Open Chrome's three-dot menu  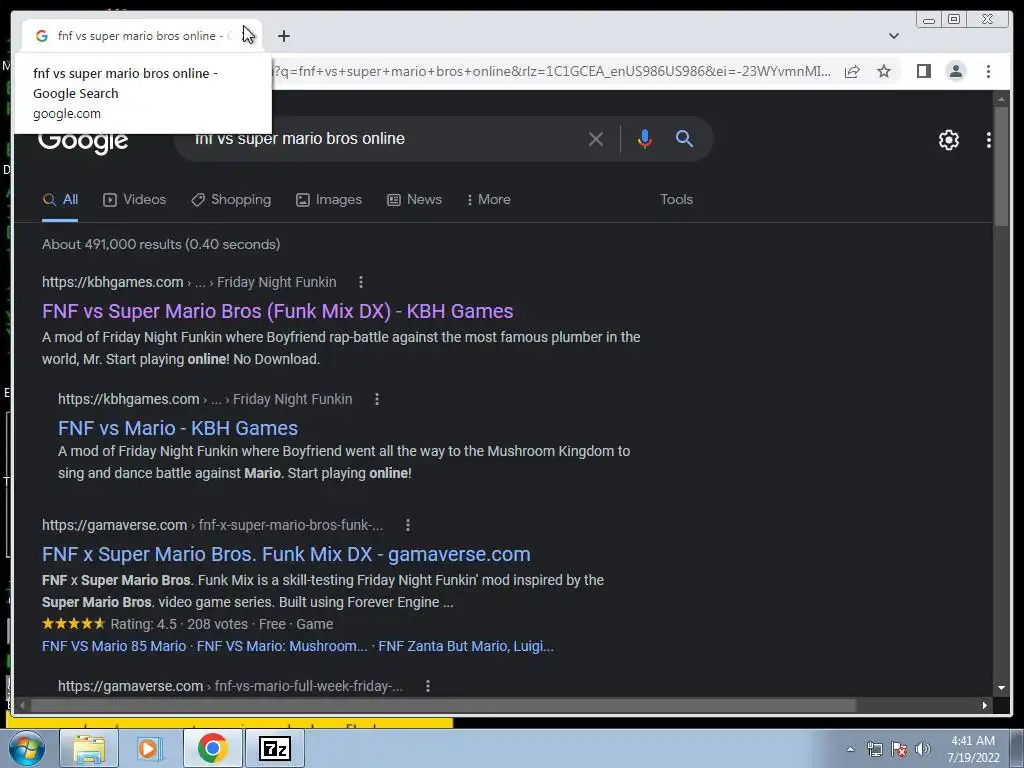[x=988, y=71]
